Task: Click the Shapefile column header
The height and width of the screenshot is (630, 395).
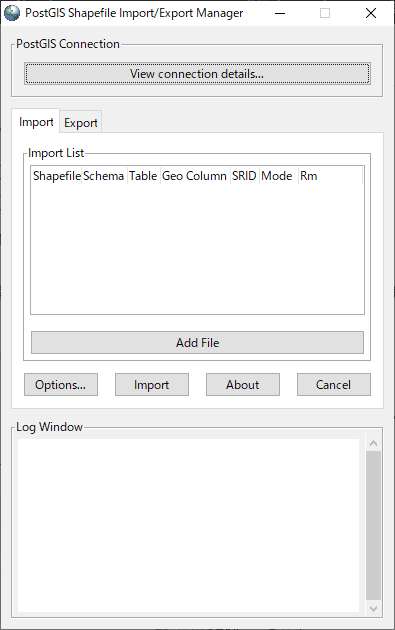Action: click(x=57, y=176)
